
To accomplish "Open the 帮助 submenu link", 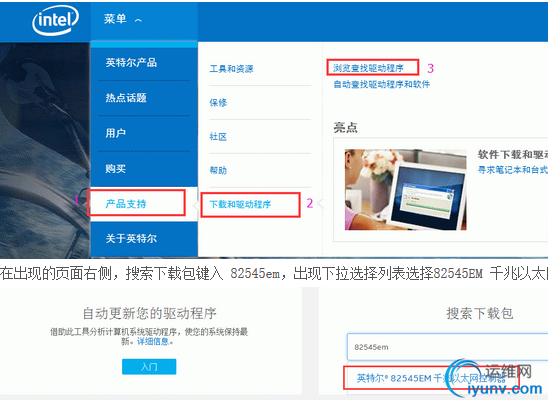I will (218, 171).
